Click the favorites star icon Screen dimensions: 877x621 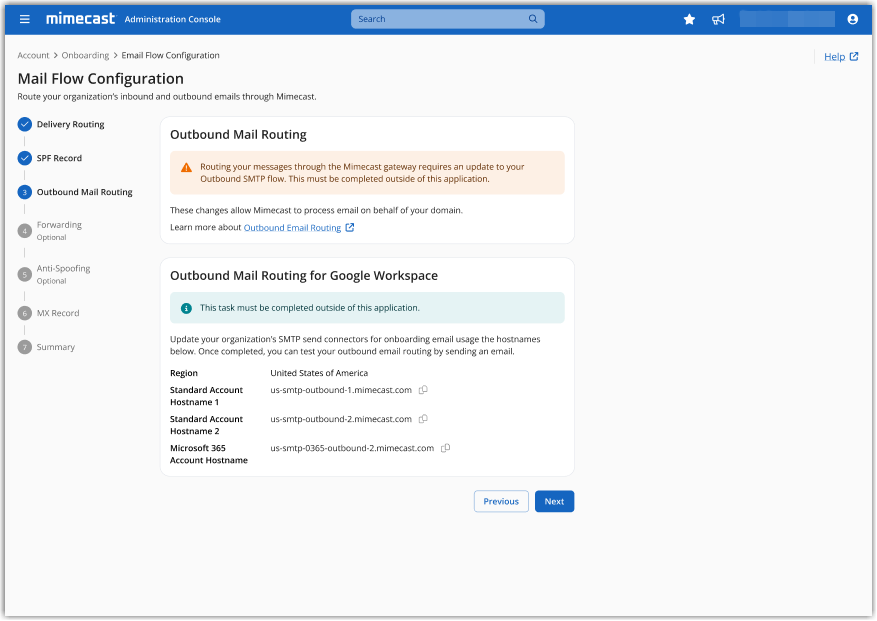(689, 19)
